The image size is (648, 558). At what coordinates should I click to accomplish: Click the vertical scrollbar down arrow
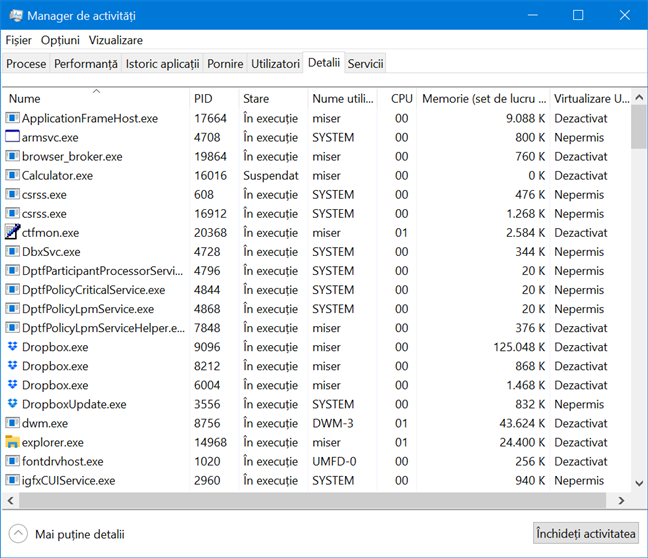639,483
